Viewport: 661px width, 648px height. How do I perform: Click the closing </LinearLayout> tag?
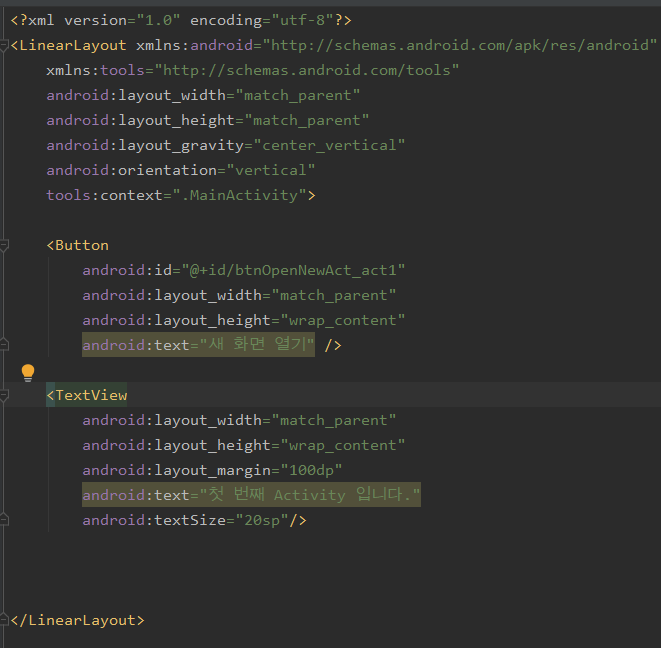coord(78,620)
